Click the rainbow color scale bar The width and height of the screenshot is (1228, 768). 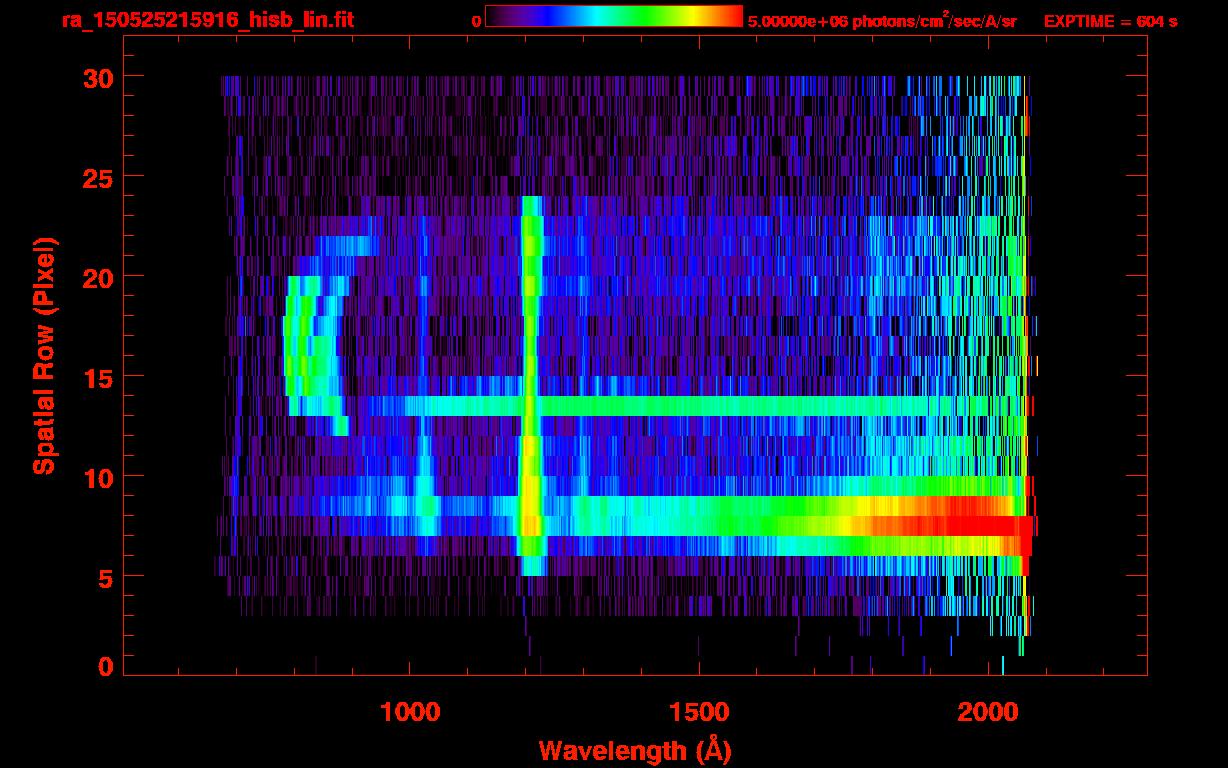pyautogui.click(x=613, y=16)
